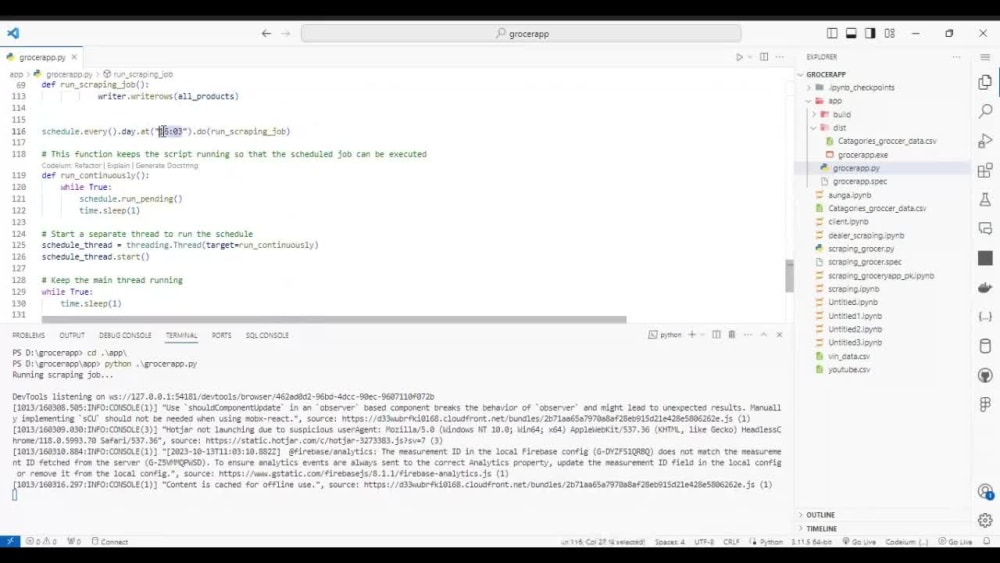Viewport: 1000px width, 563px height.
Task: Open launch profile dropdown beside plus
Action: coord(702,335)
